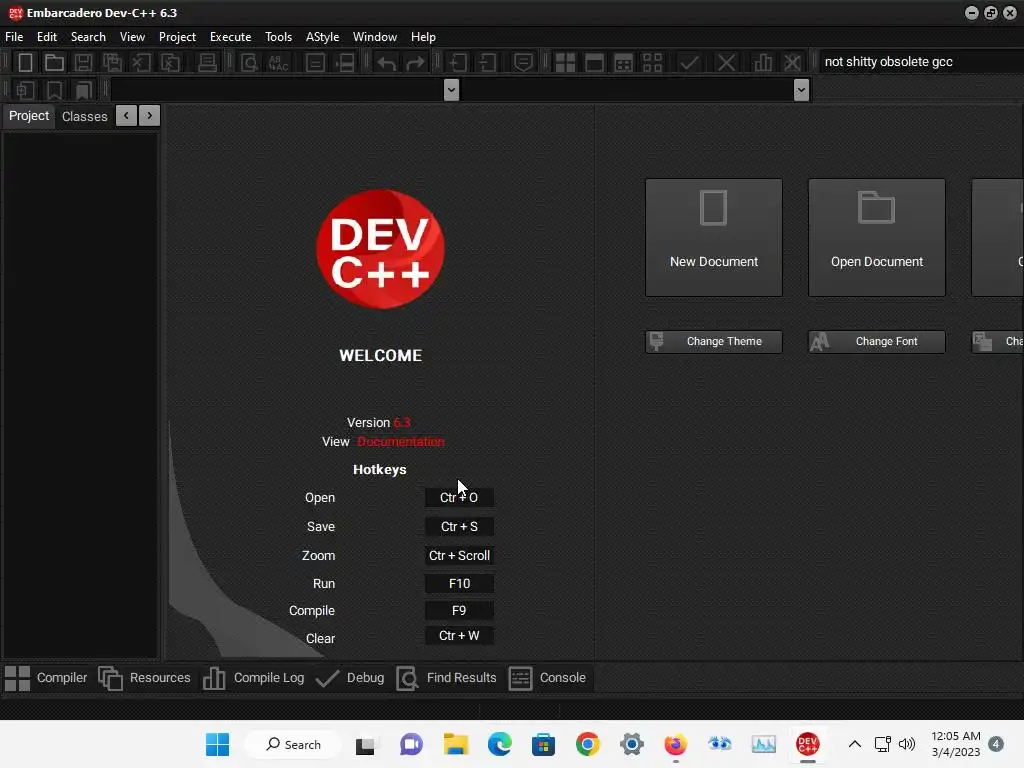This screenshot has width=1024, height=768.
Task: Open the AStyle menu
Action: 323,37
